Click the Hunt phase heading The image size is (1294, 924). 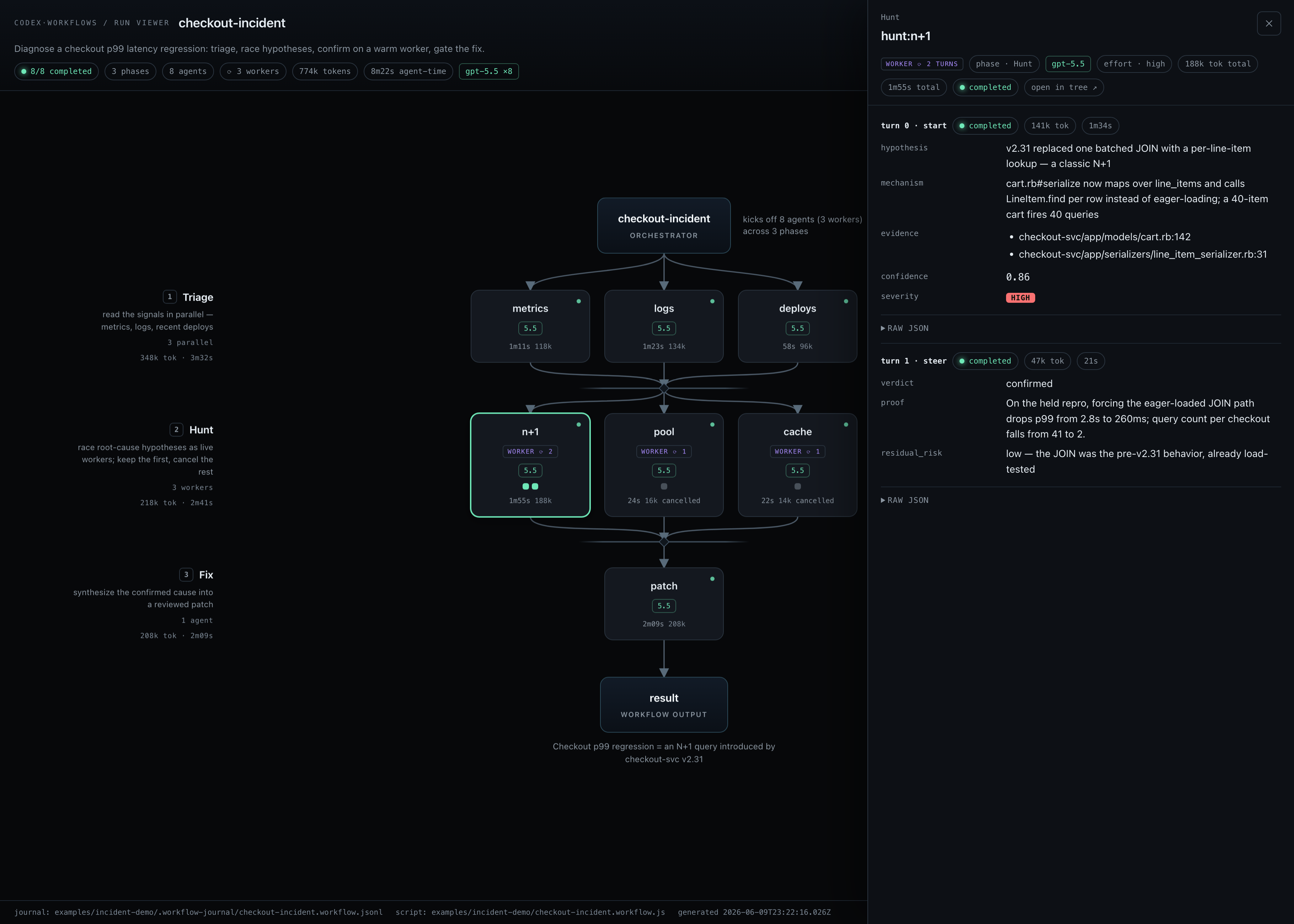click(201, 430)
